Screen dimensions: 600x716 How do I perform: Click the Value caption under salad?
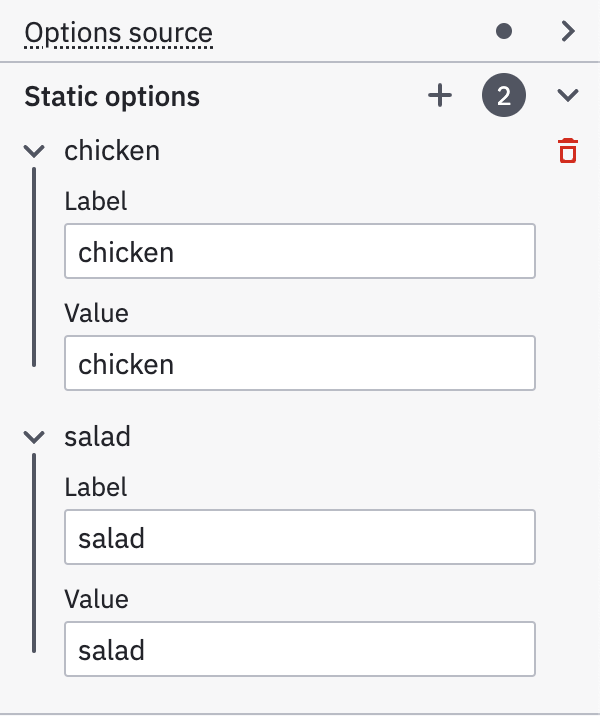96,599
